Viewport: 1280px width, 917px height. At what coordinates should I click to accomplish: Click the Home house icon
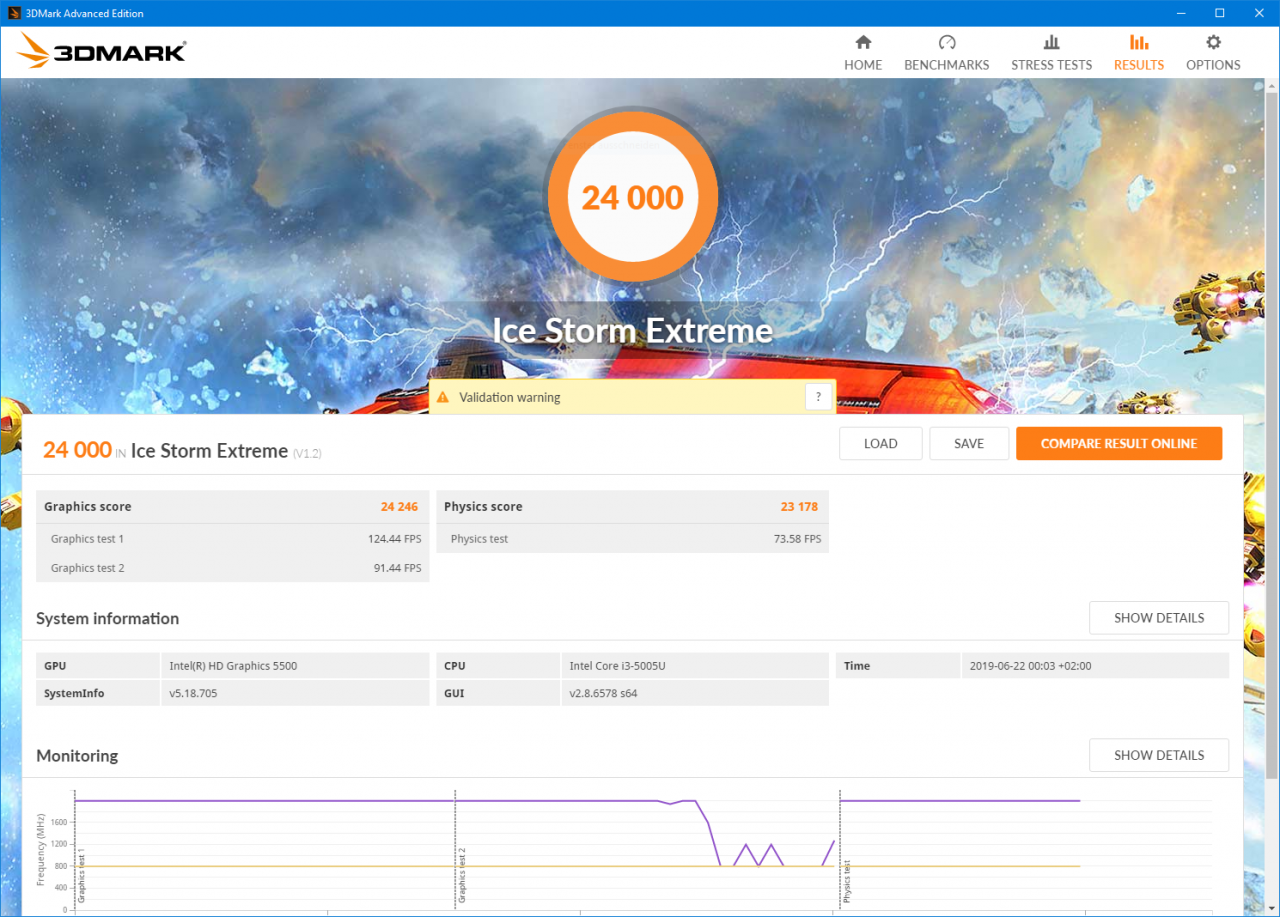point(863,42)
